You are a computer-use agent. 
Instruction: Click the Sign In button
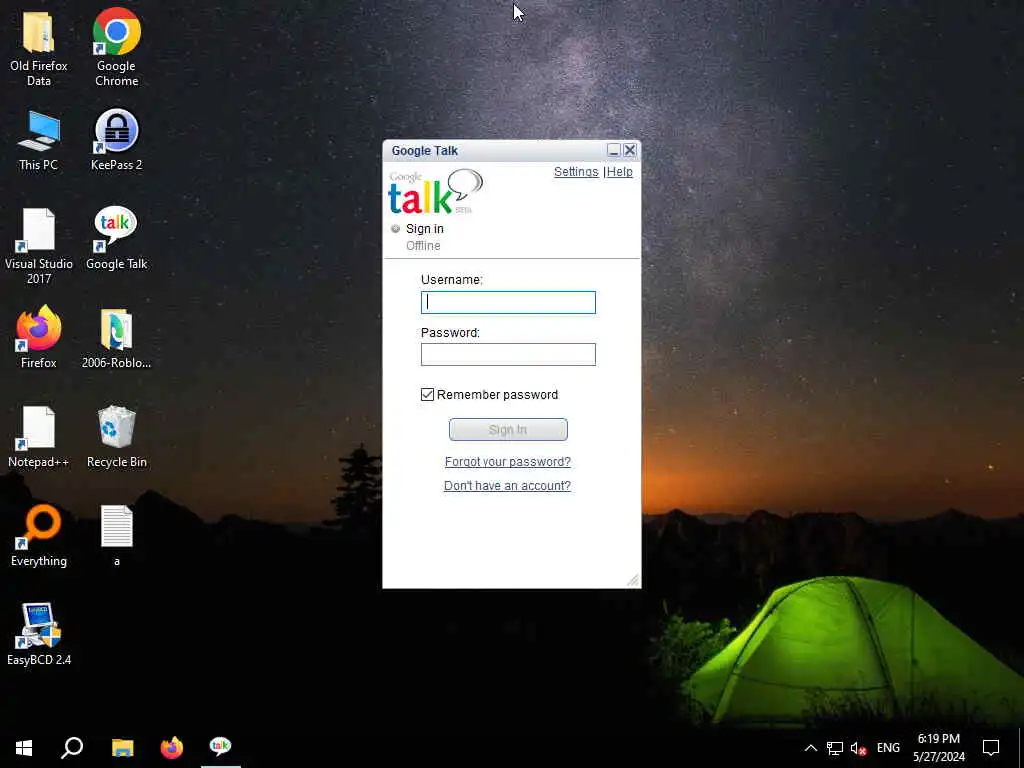(508, 429)
